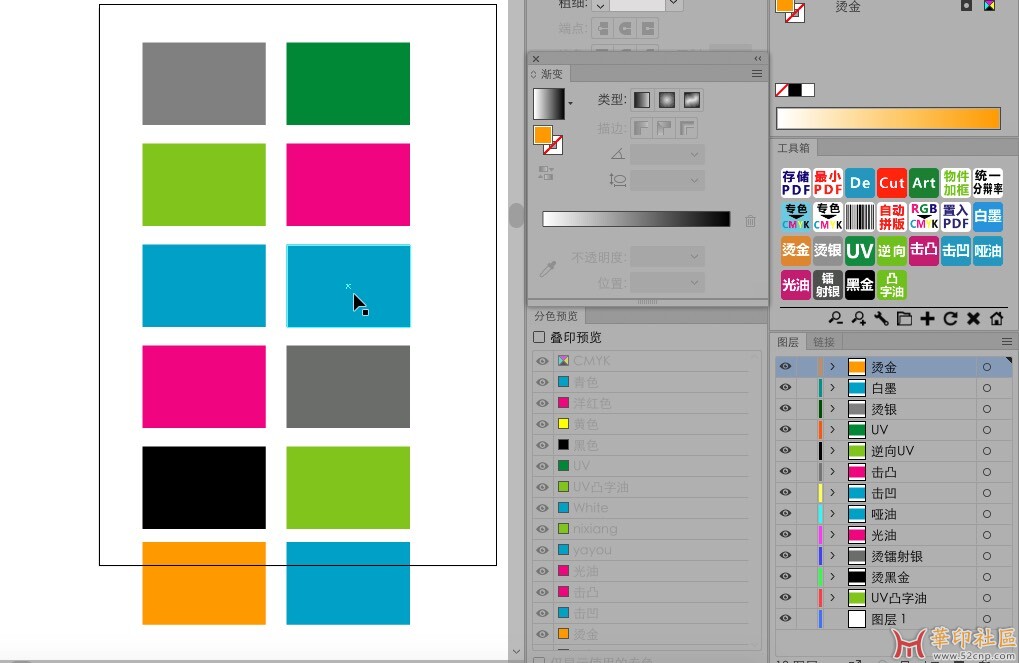Click the 烫金 orange toolbox icon
This screenshot has width=1019, height=663.
pyautogui.click(x=795, y=250)
